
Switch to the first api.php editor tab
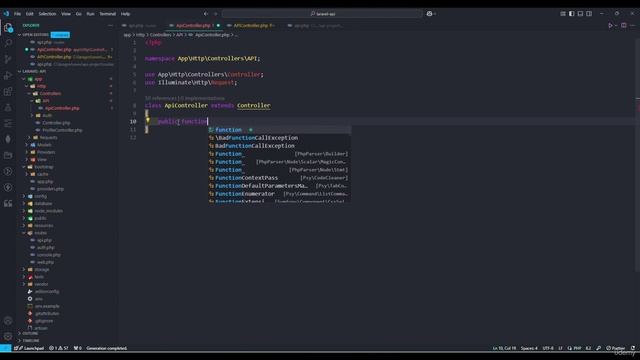click(139, 25)
